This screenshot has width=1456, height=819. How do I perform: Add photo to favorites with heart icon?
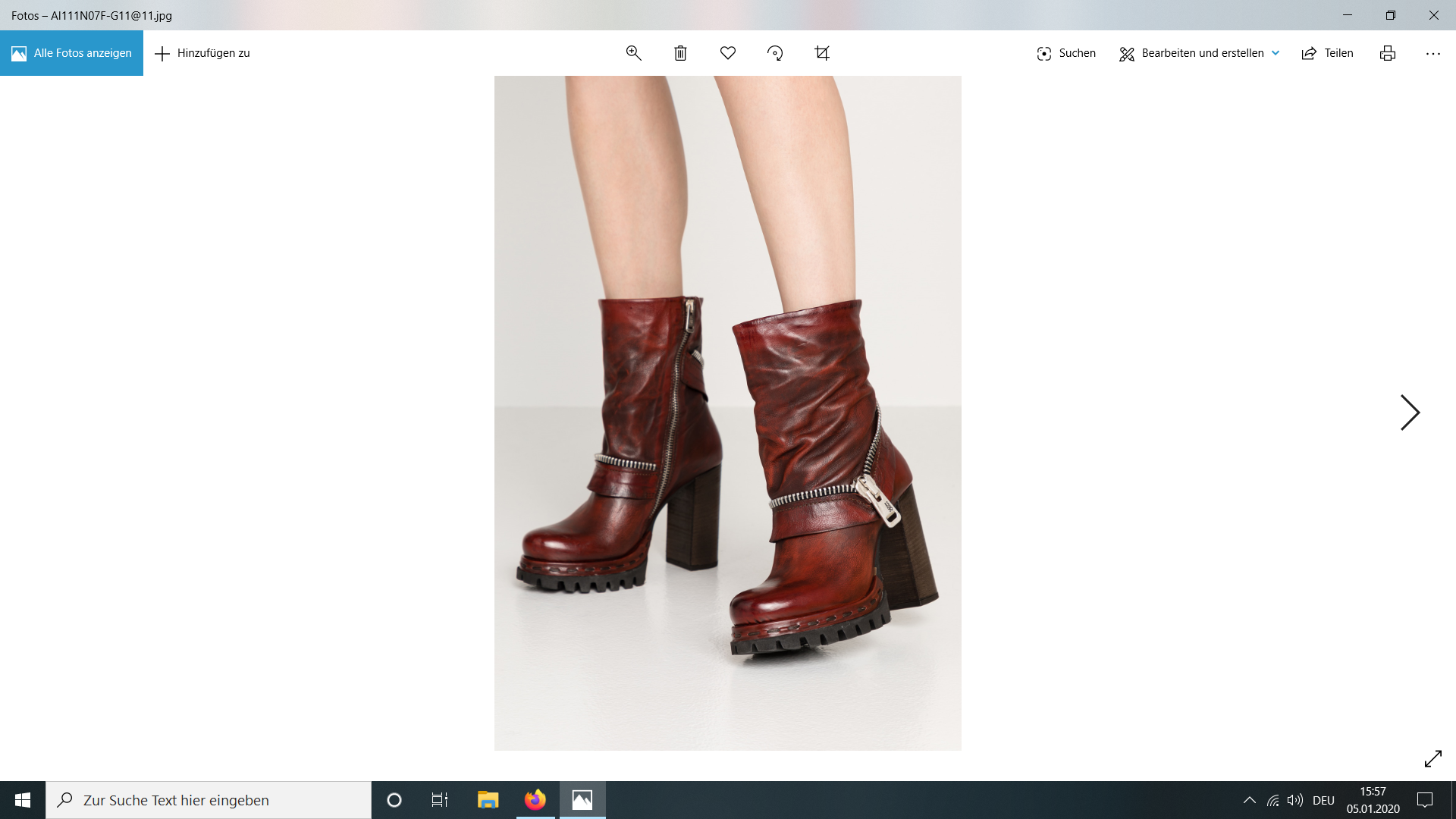click(728, 53)
